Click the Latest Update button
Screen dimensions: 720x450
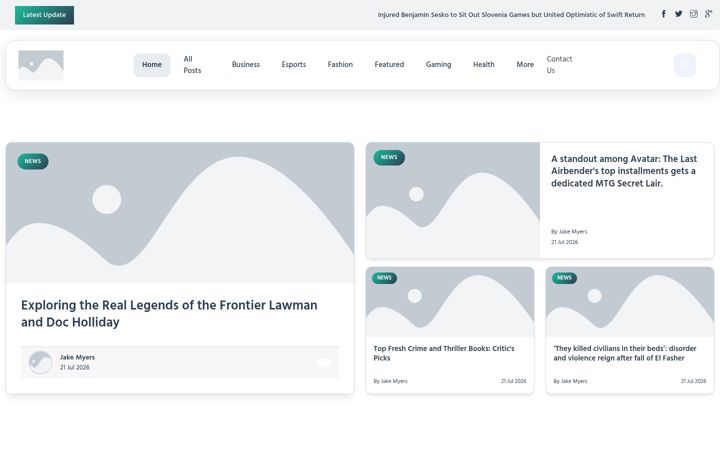[44, 15]
